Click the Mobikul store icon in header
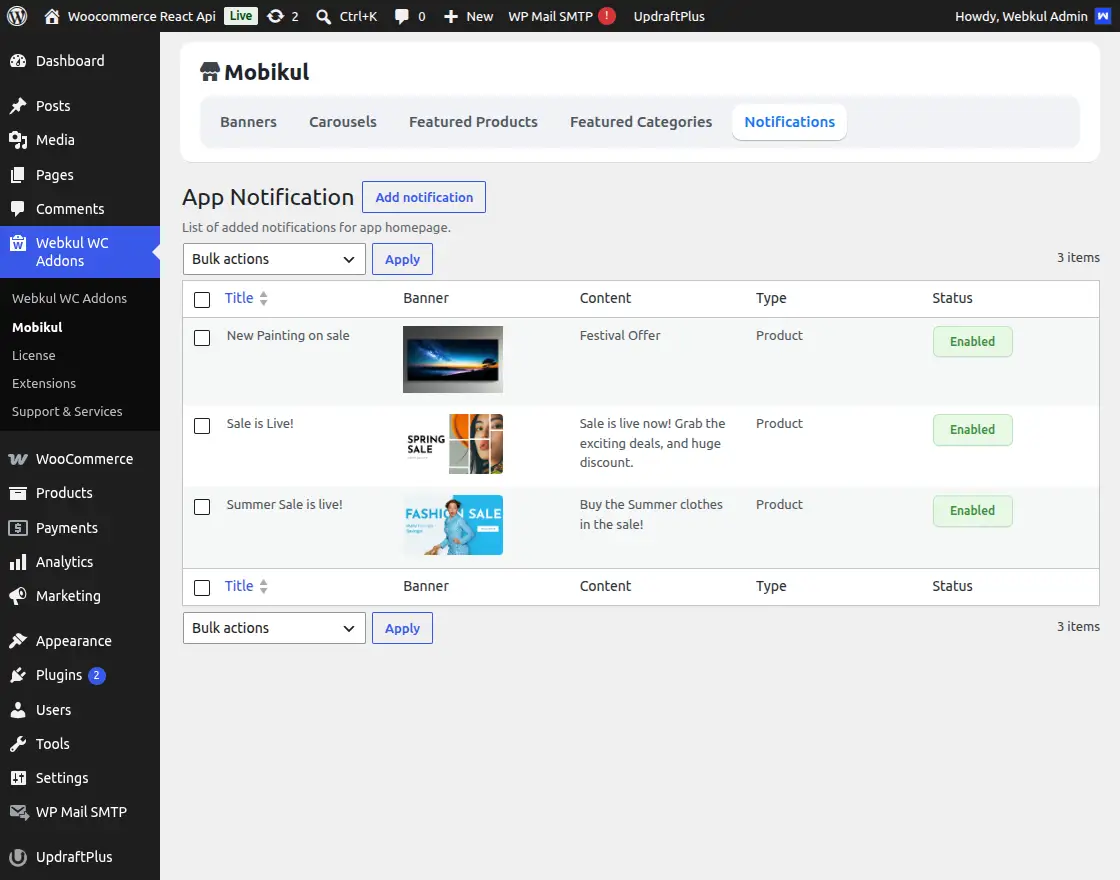This screenshot has width=1120, height=880. (x=209, y=71)
